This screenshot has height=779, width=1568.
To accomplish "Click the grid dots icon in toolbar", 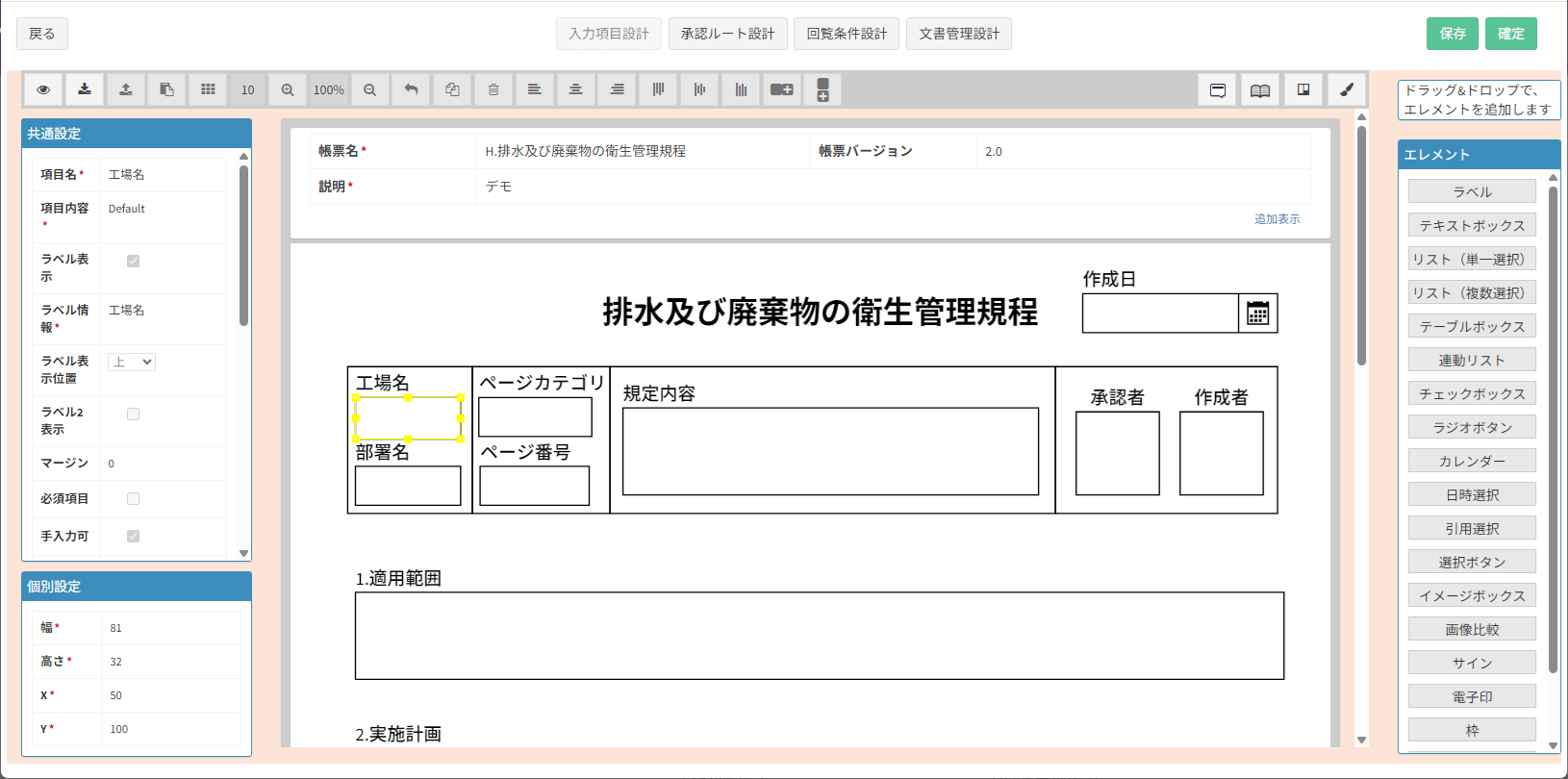I will pyautogui.click(x=208, y=89).
